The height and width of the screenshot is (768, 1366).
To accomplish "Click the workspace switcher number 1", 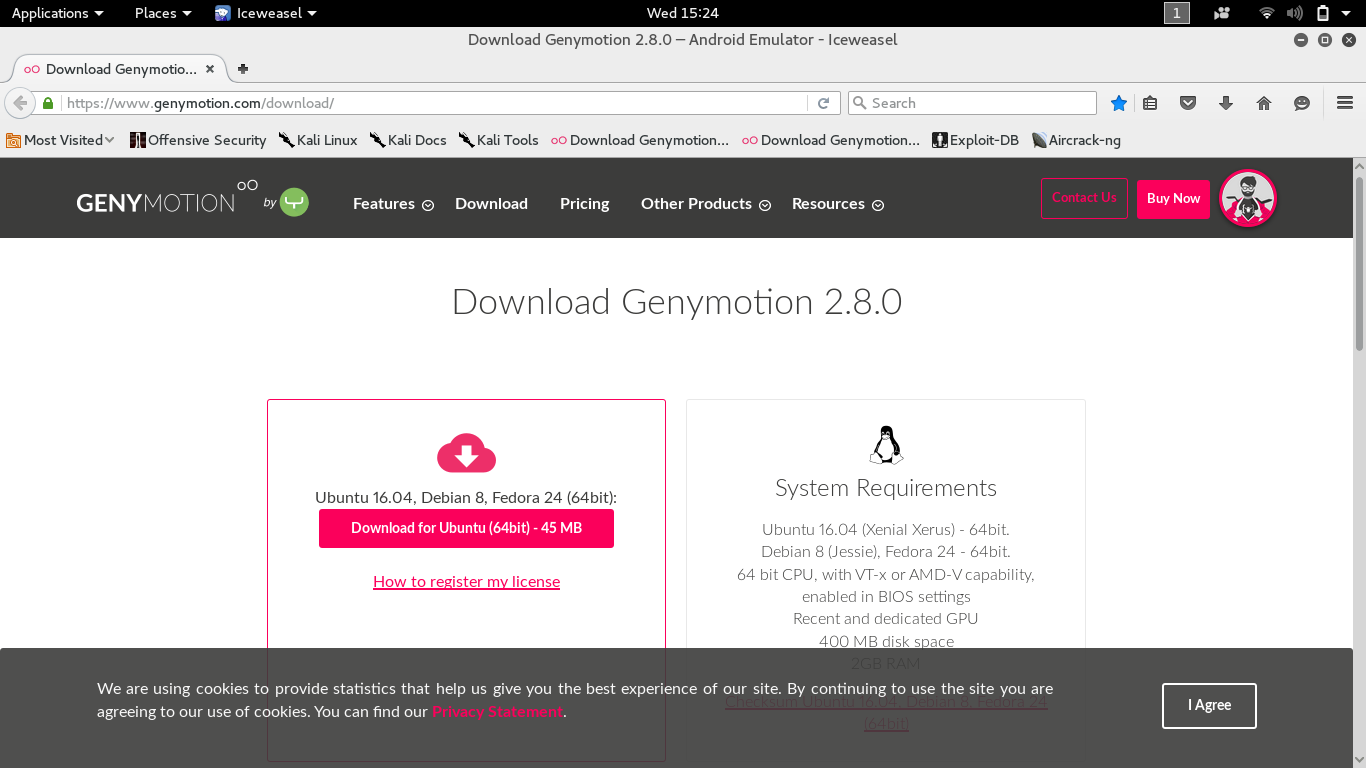I will [x=1177, y=13].
